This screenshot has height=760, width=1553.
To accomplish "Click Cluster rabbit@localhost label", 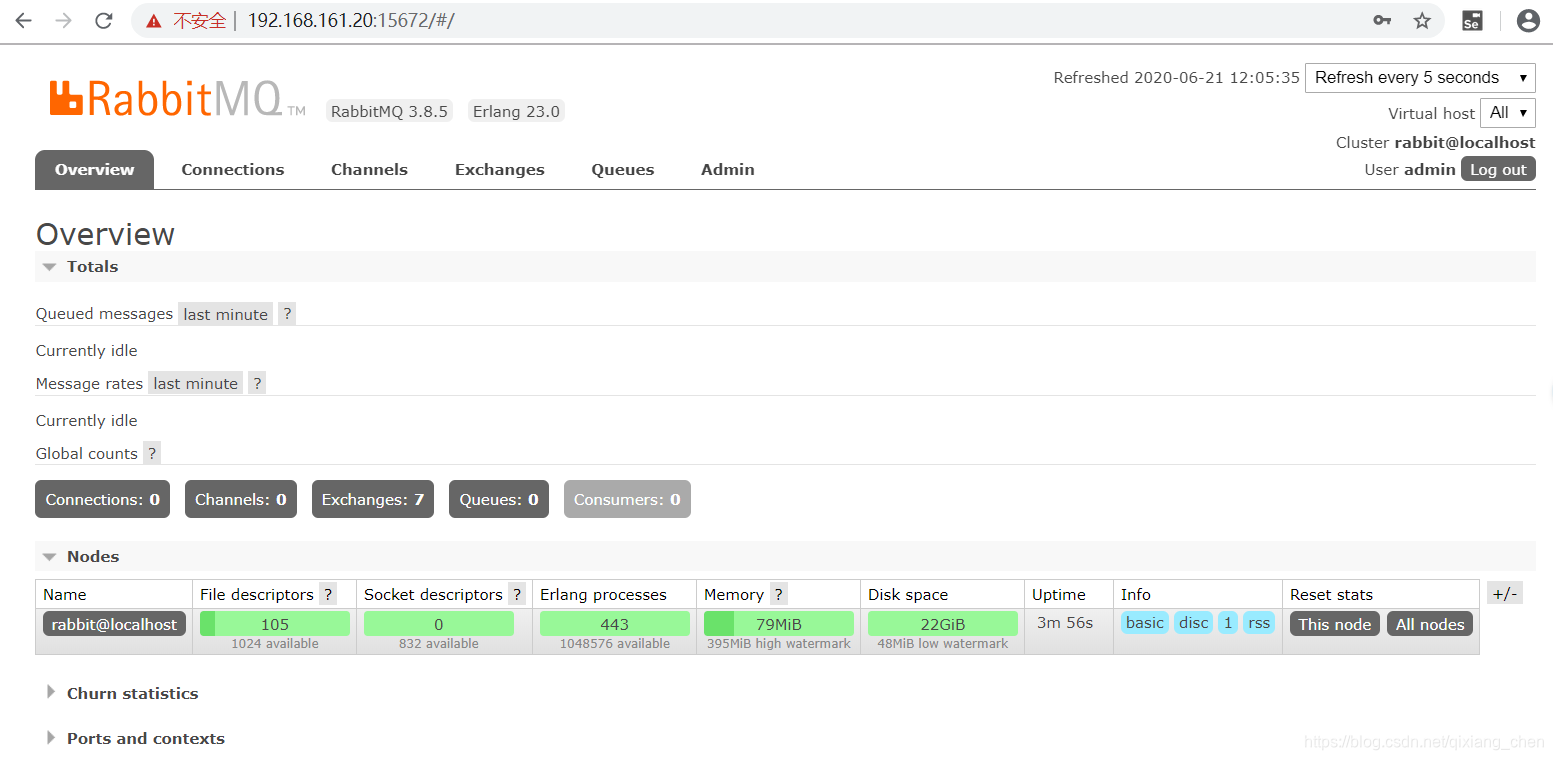I will (x=1435, y=142).
